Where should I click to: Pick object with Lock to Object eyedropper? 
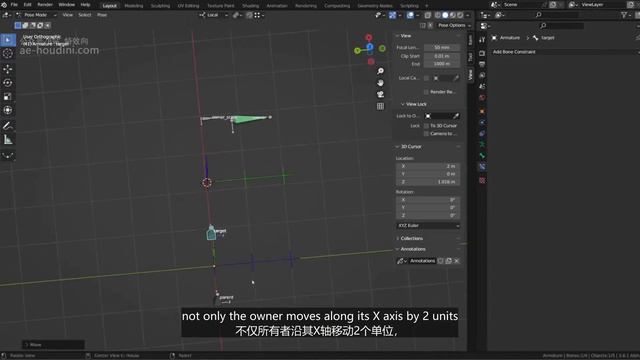click(456, 116)
